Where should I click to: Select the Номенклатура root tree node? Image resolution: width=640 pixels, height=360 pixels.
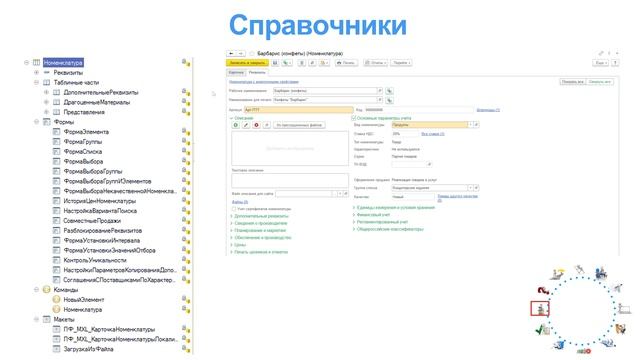(63, 62)
